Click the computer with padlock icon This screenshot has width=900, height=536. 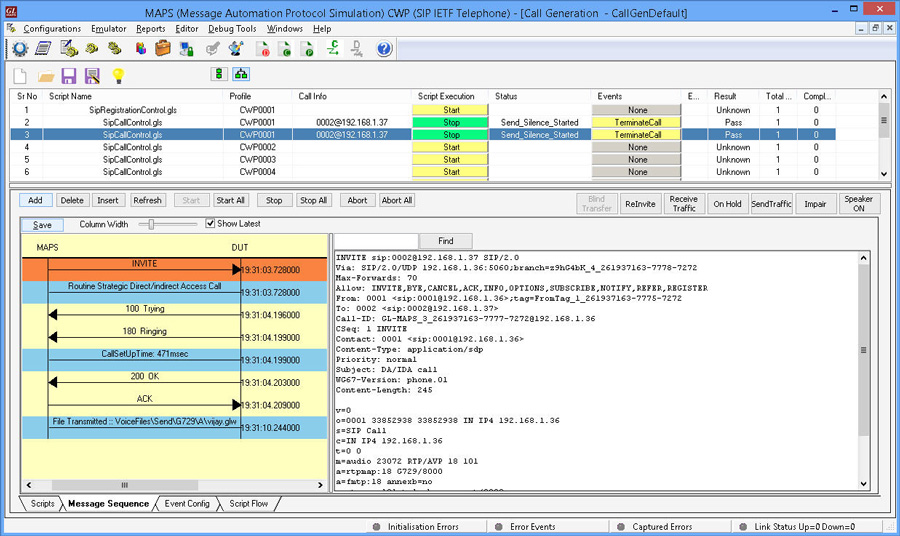pyautogui.click(x=187, y=49)
